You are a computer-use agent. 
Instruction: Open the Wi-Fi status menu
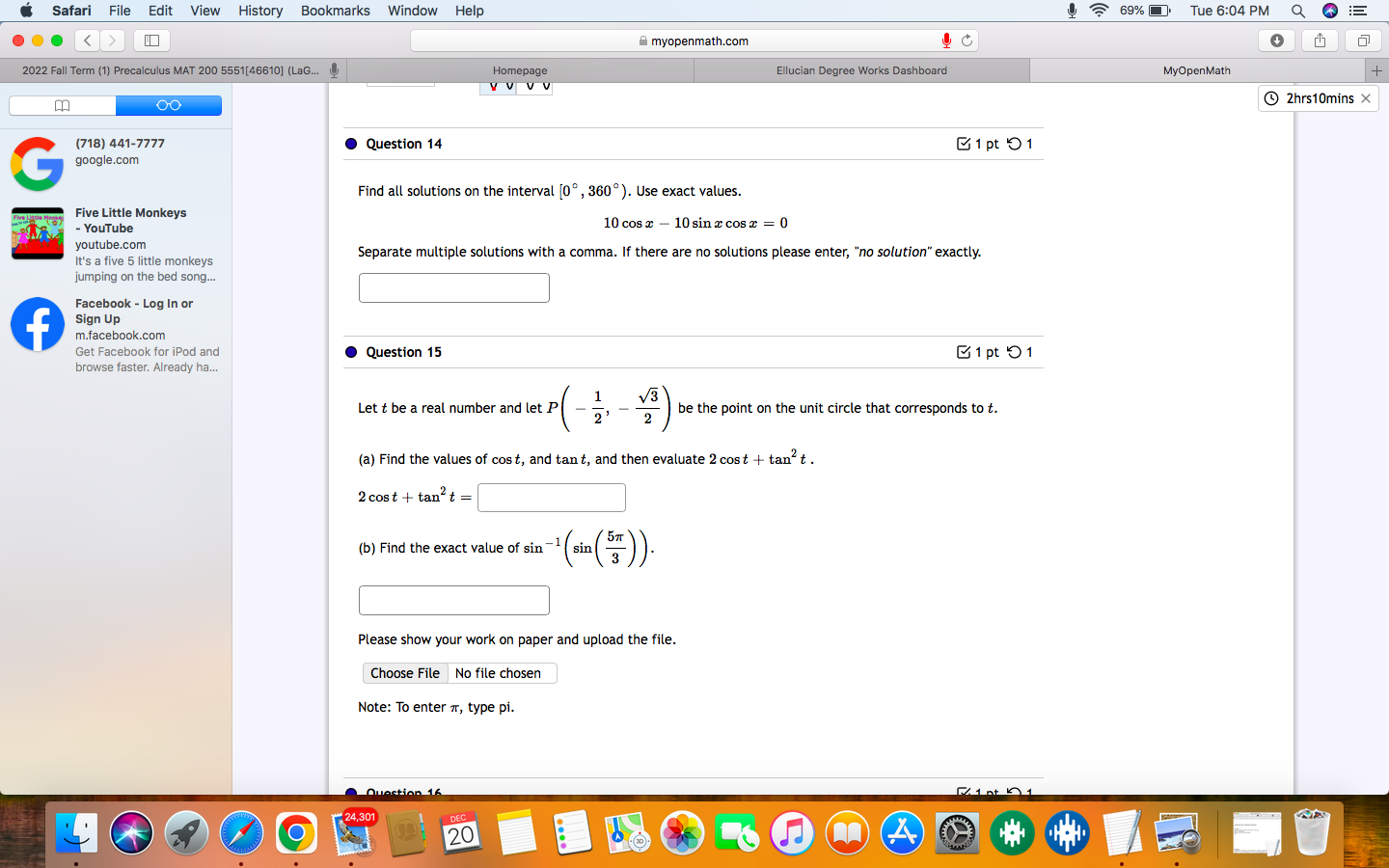pos(1099,11)
